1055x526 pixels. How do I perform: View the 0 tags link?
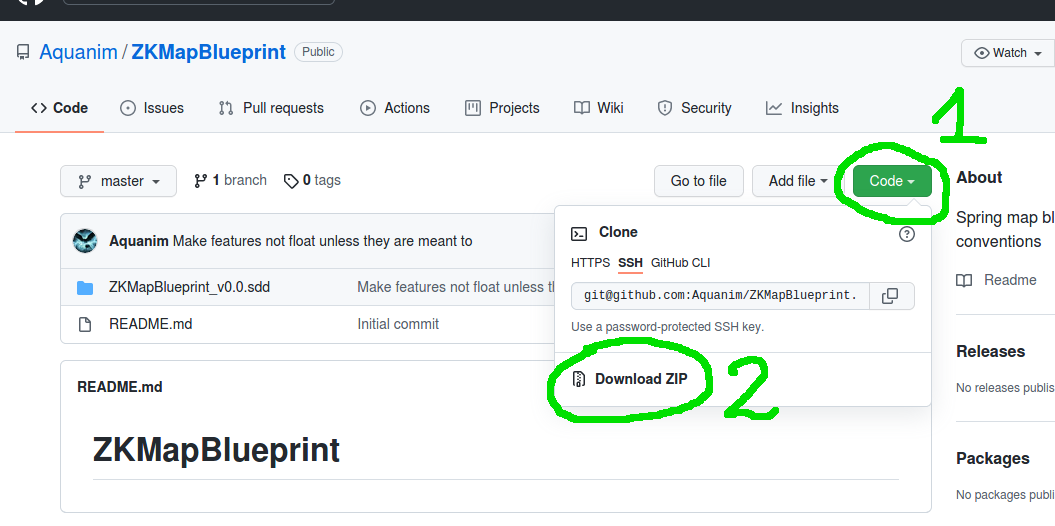click(312, 180)
